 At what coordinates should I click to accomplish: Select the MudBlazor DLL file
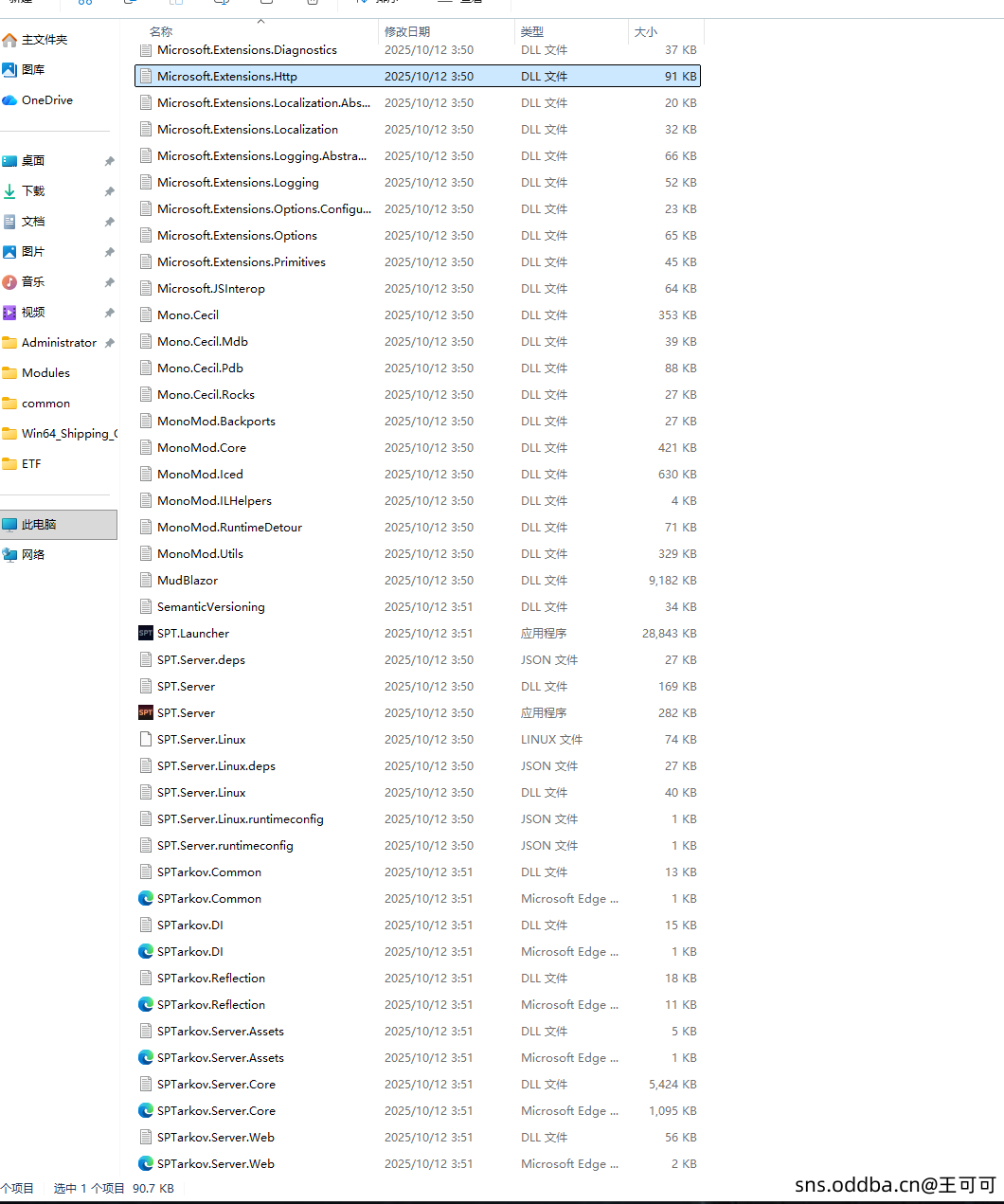pyautogui.click(x=188, y=580)
